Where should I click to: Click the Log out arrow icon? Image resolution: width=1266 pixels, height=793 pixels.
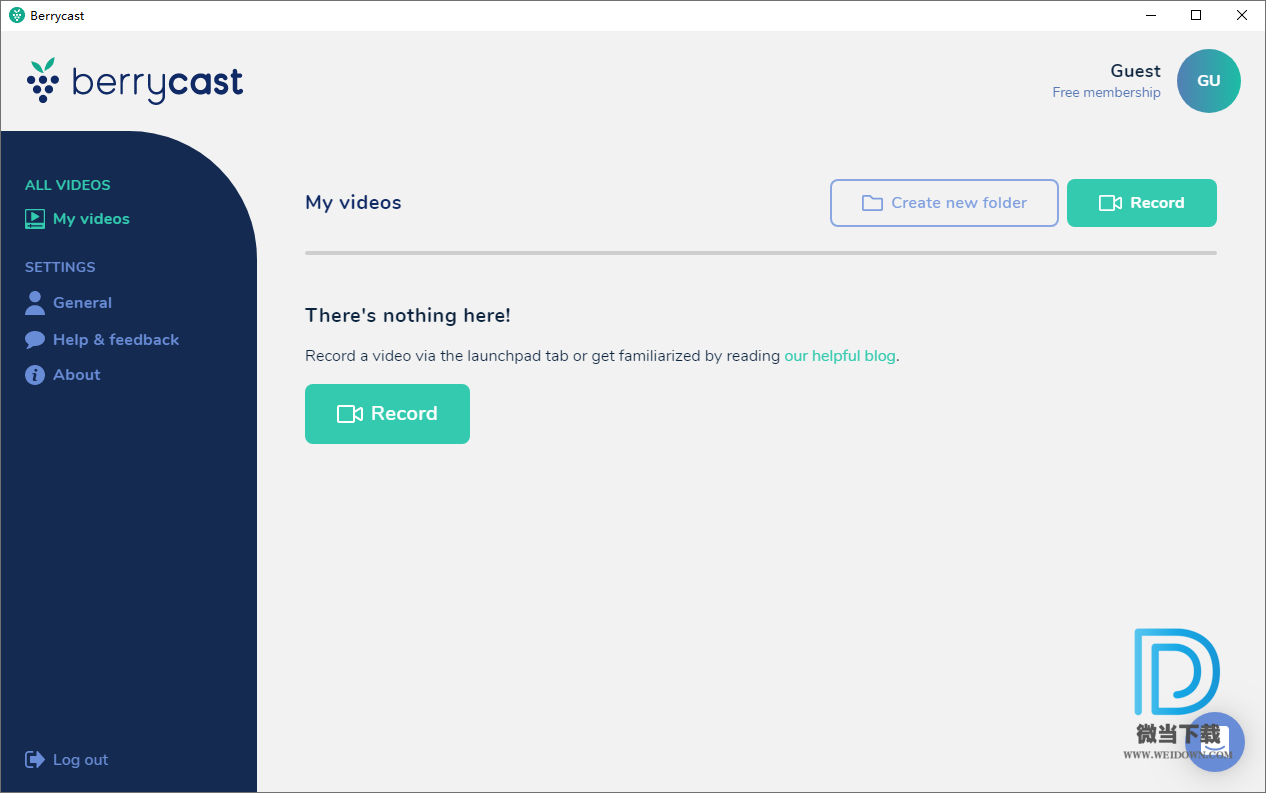click(35, 760)
